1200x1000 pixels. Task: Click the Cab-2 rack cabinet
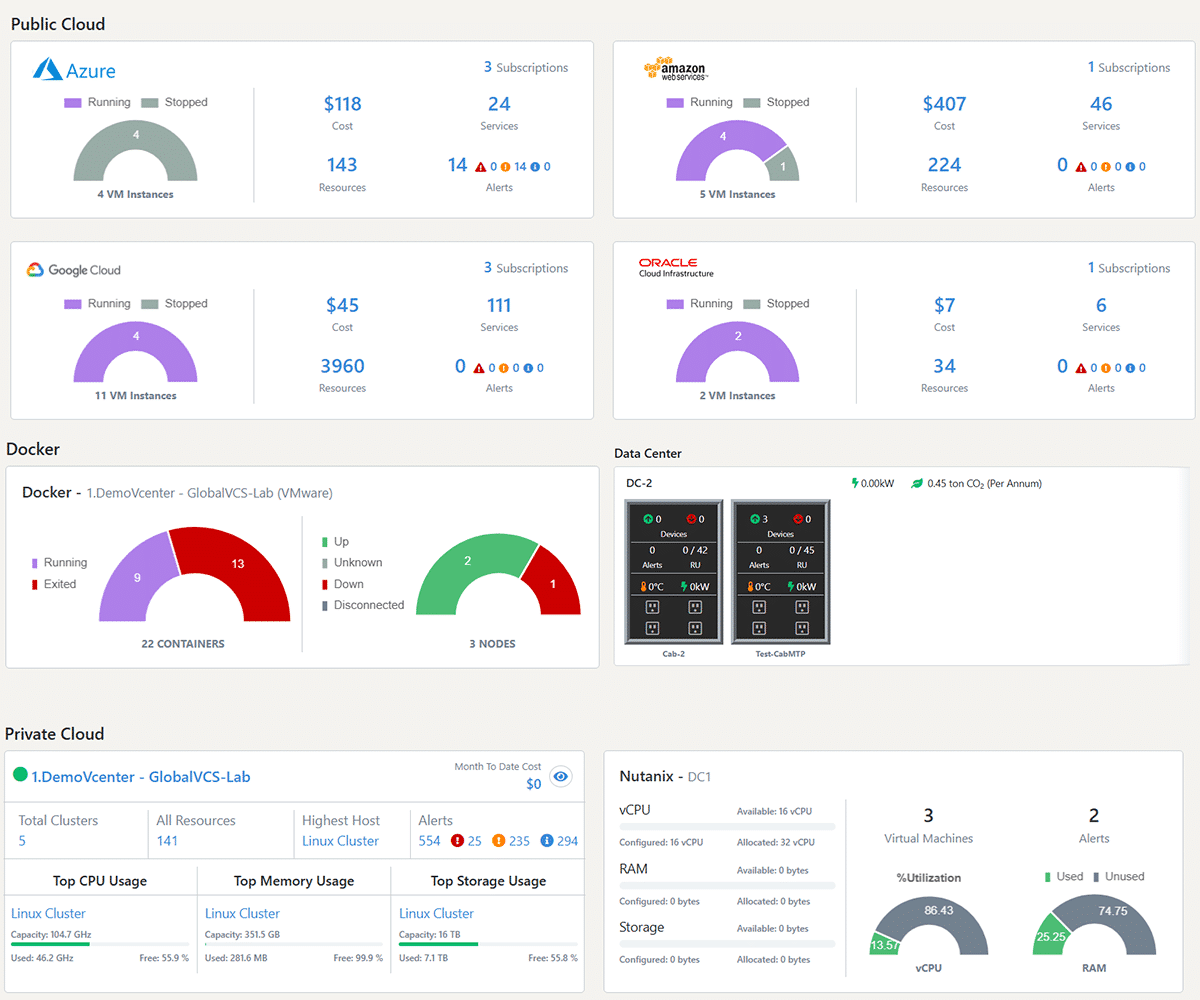[674, 572]
